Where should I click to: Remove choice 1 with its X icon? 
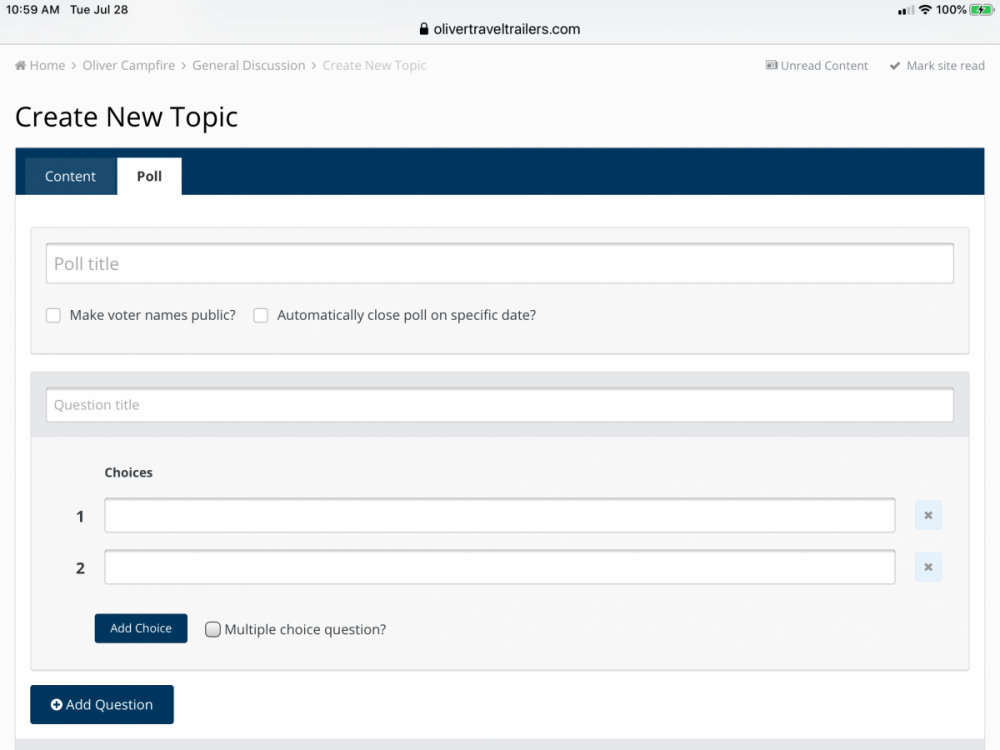[928, 516]
